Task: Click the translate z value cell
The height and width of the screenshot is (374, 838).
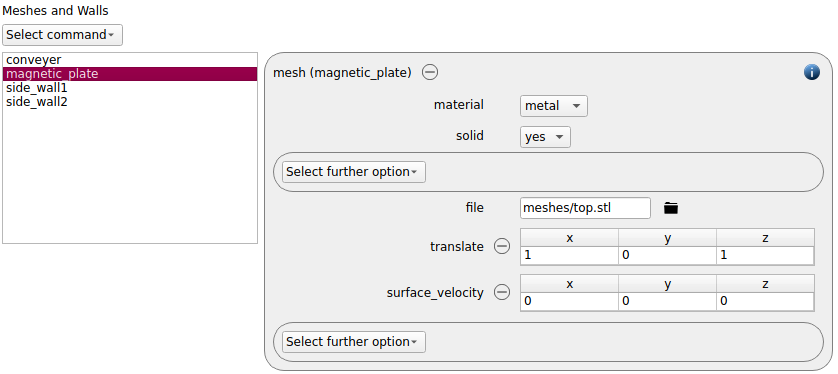Action: 765,255
